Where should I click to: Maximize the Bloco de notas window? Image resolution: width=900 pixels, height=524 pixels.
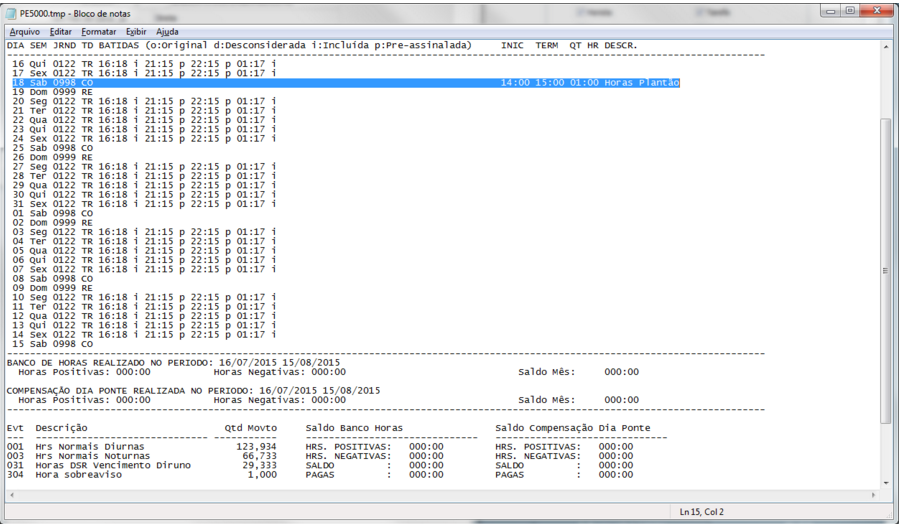pyautogui.click(x=851, y=11)
